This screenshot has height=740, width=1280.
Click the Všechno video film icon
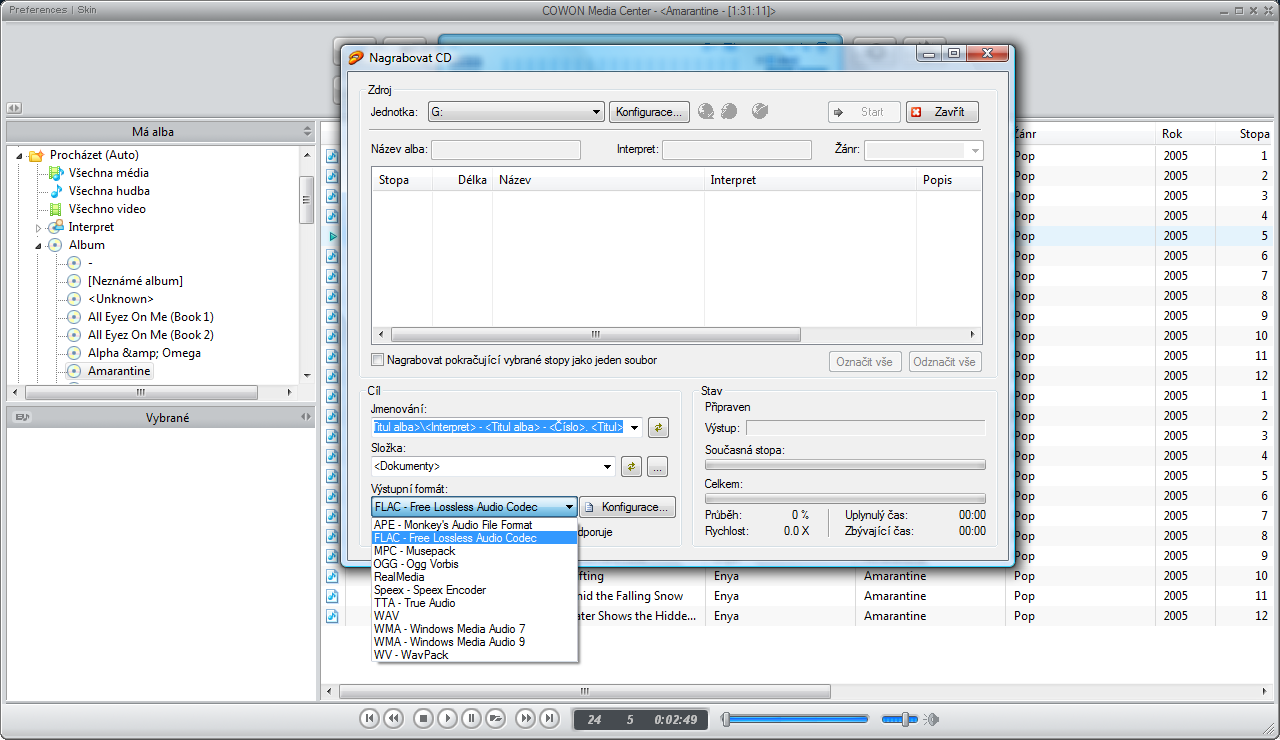[x=57, y=209]
